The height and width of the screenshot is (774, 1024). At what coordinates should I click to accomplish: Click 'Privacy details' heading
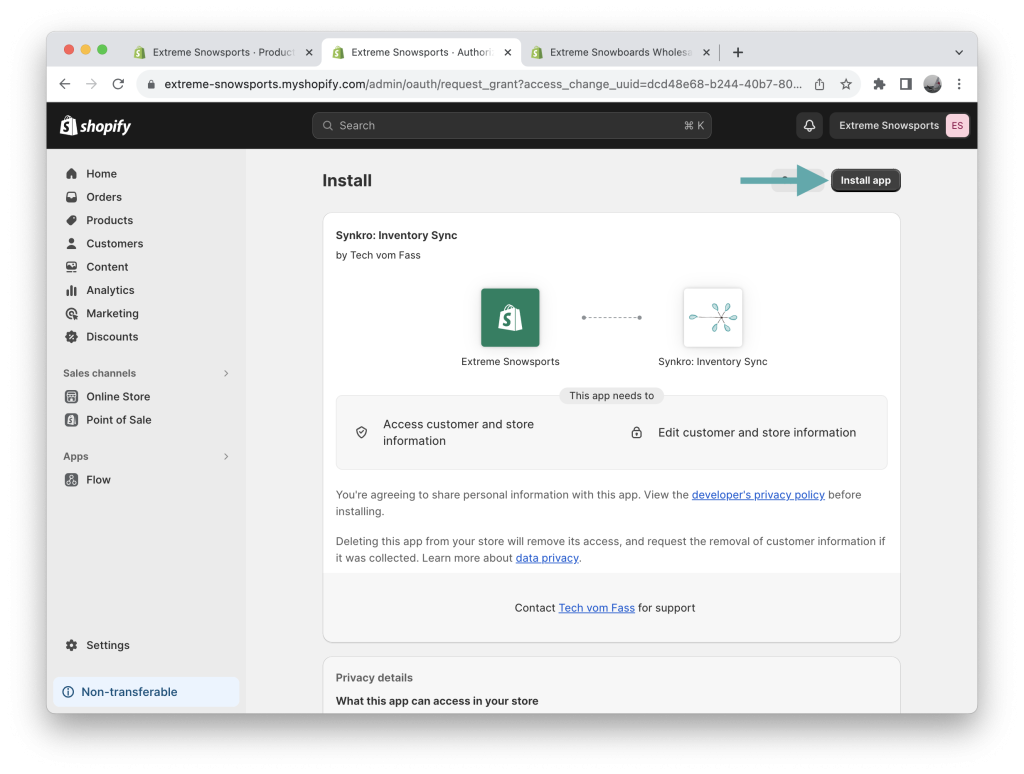point(374,677)
